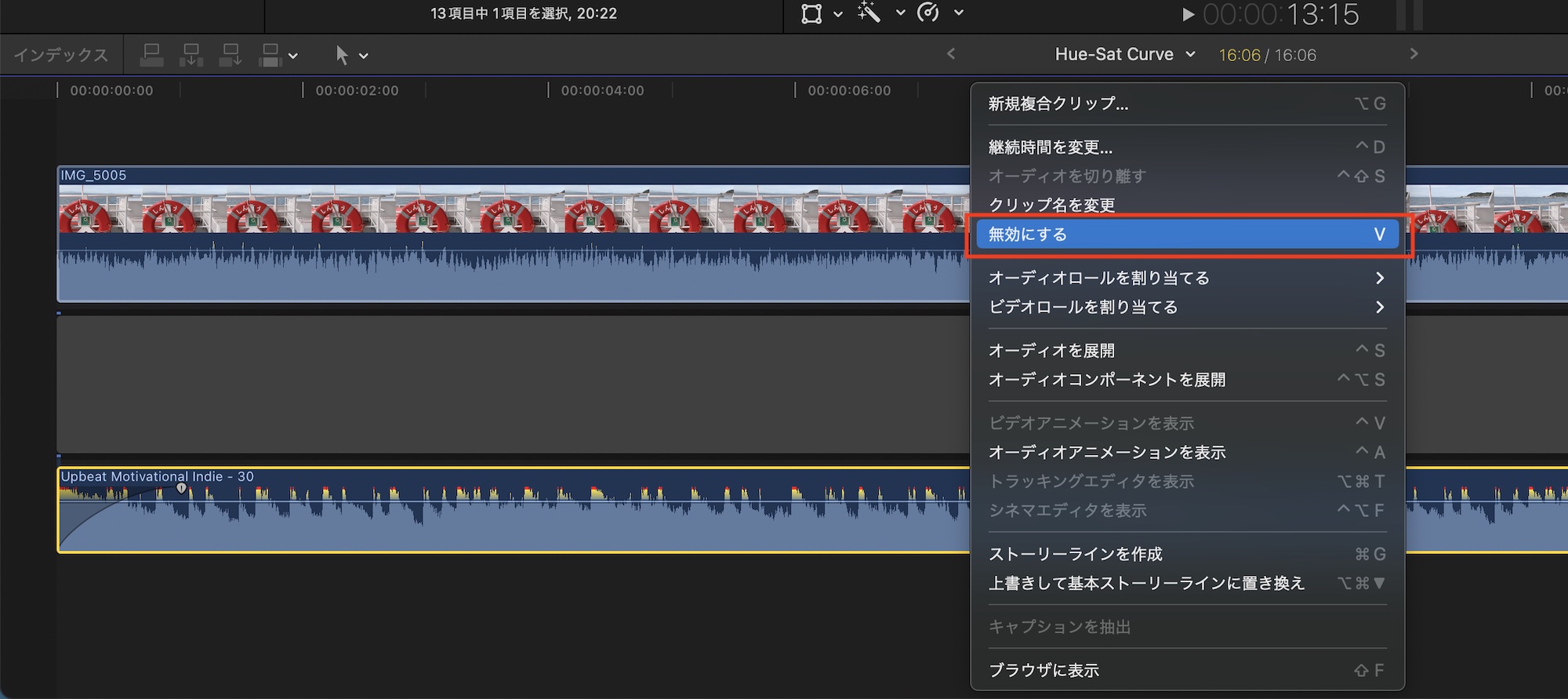Screen dimensions: 1568x699
Task: Click オーディオアニメーションを表示 menu item
Action: (1187, 453)
